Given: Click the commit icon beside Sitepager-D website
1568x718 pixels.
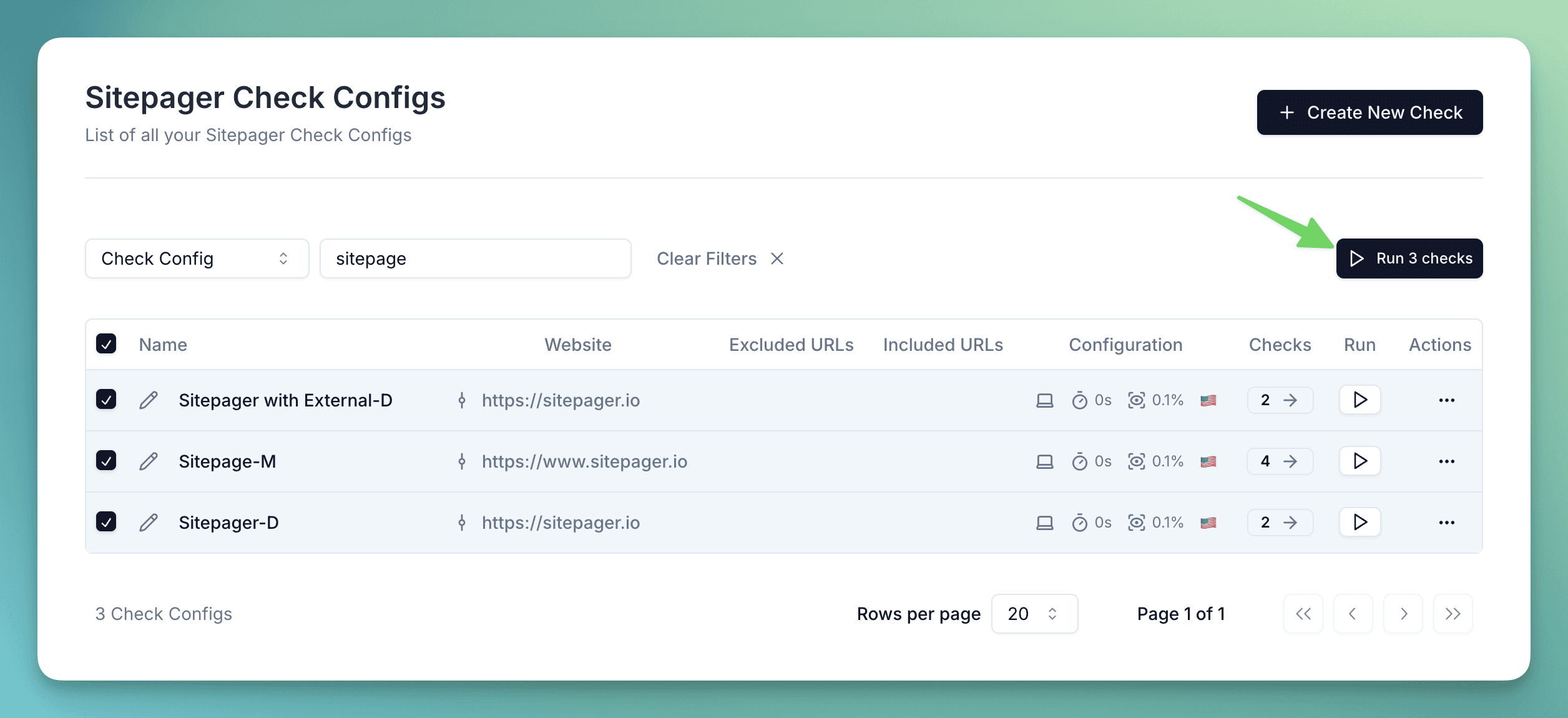Looking at the screenshot, I should pyautogui.click(x=462, y=523).
